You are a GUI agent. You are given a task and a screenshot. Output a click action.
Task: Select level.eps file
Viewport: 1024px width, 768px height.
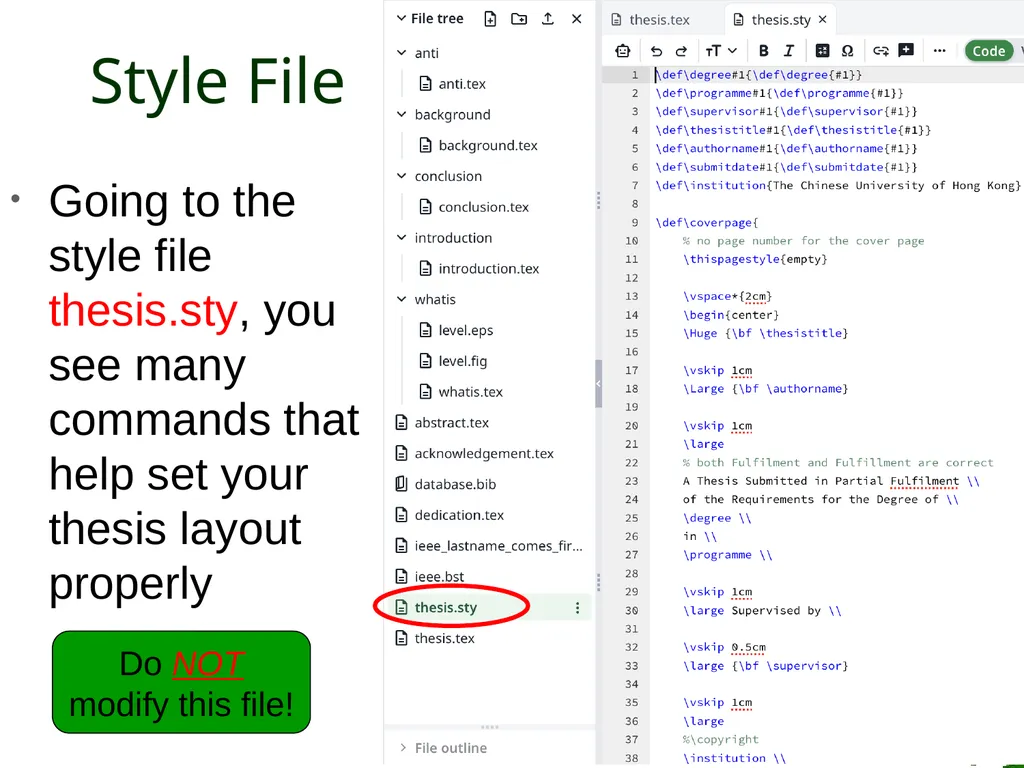[x=466, y=330]
